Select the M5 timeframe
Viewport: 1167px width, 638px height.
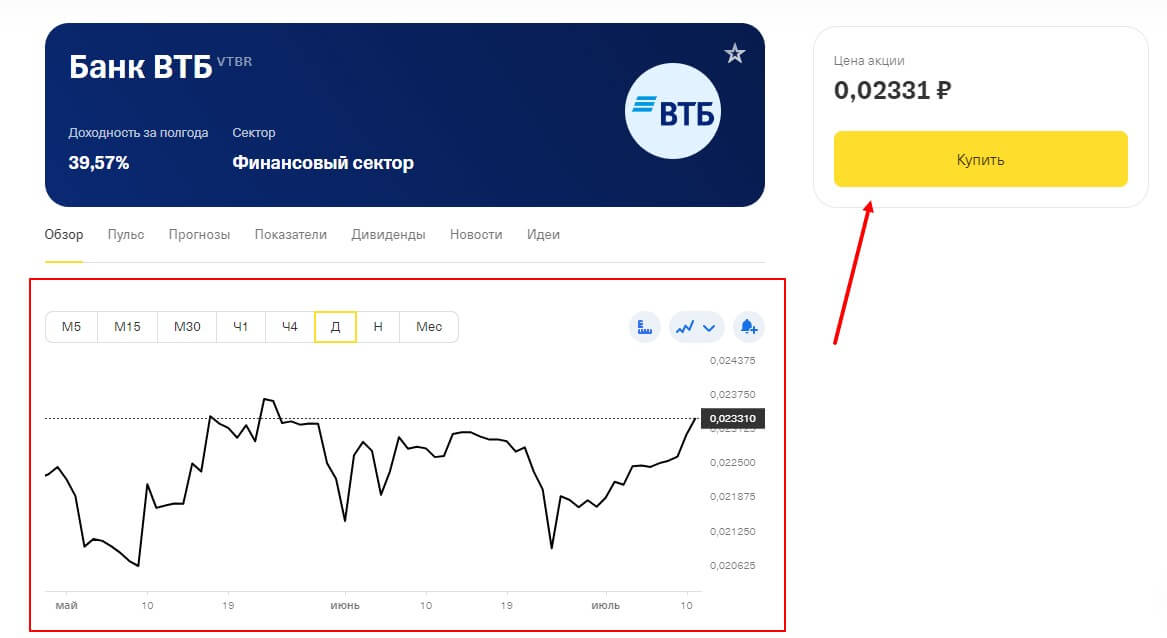point(71,327)
